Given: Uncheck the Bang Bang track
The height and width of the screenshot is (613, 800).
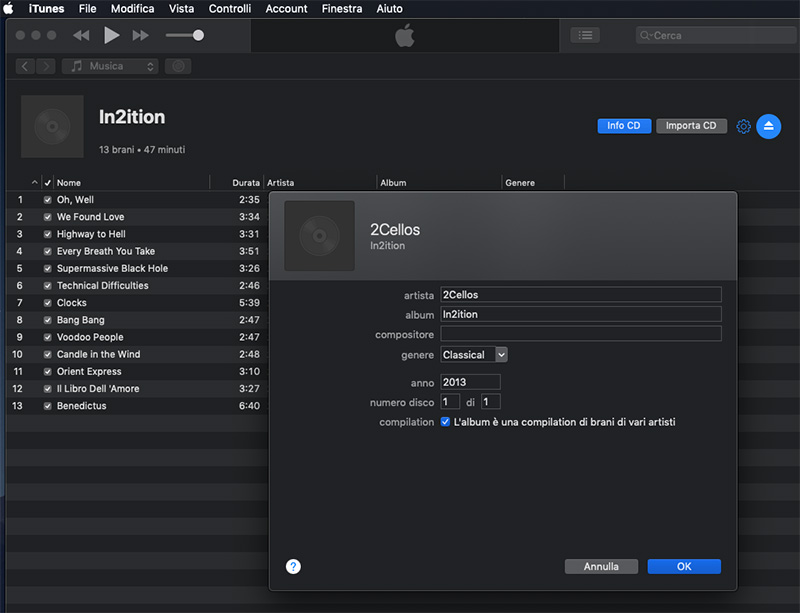Looking at the screenshot, I should (x=47, y=320).
